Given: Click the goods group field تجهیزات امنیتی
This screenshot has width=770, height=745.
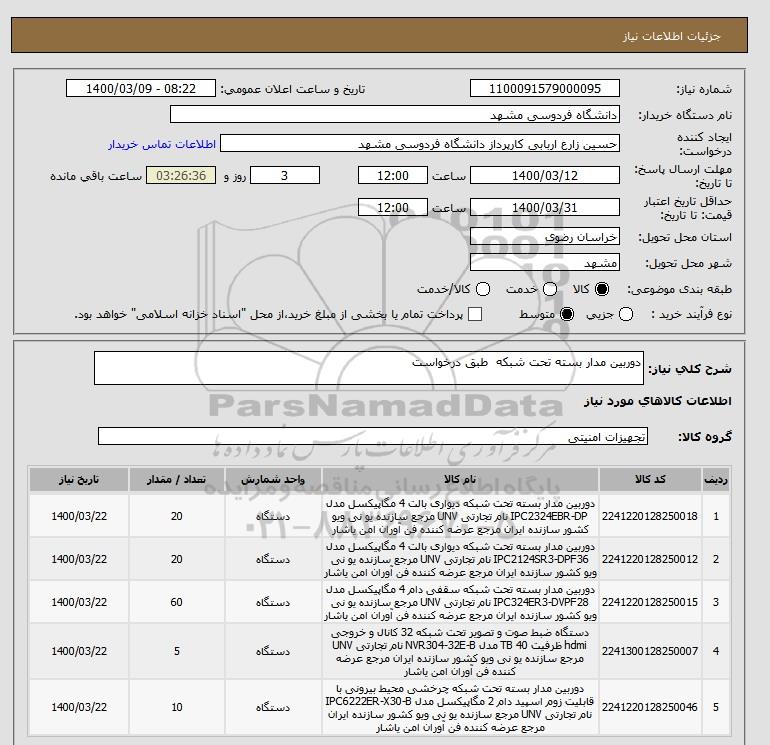Looking at the screenshot, I should point(373,436).
